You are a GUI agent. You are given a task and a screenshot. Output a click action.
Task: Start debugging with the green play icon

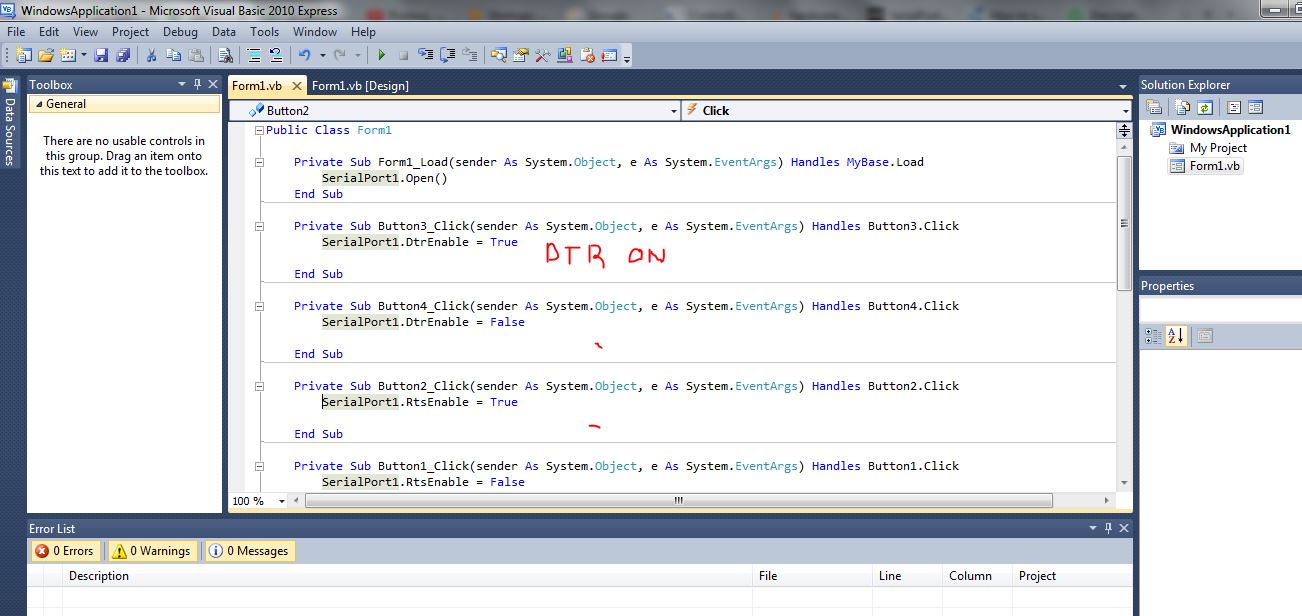[x=382, y=56]
